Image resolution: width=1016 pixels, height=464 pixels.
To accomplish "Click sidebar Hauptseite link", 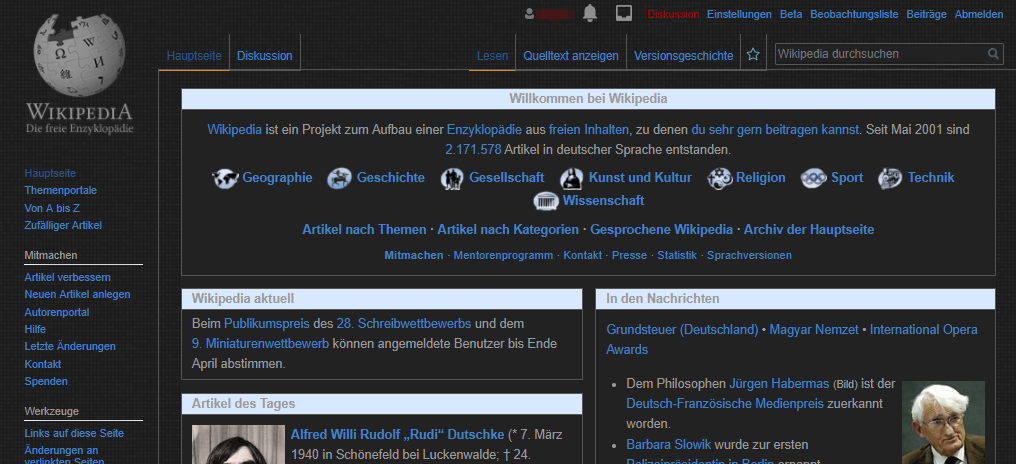I will (50, 173).
